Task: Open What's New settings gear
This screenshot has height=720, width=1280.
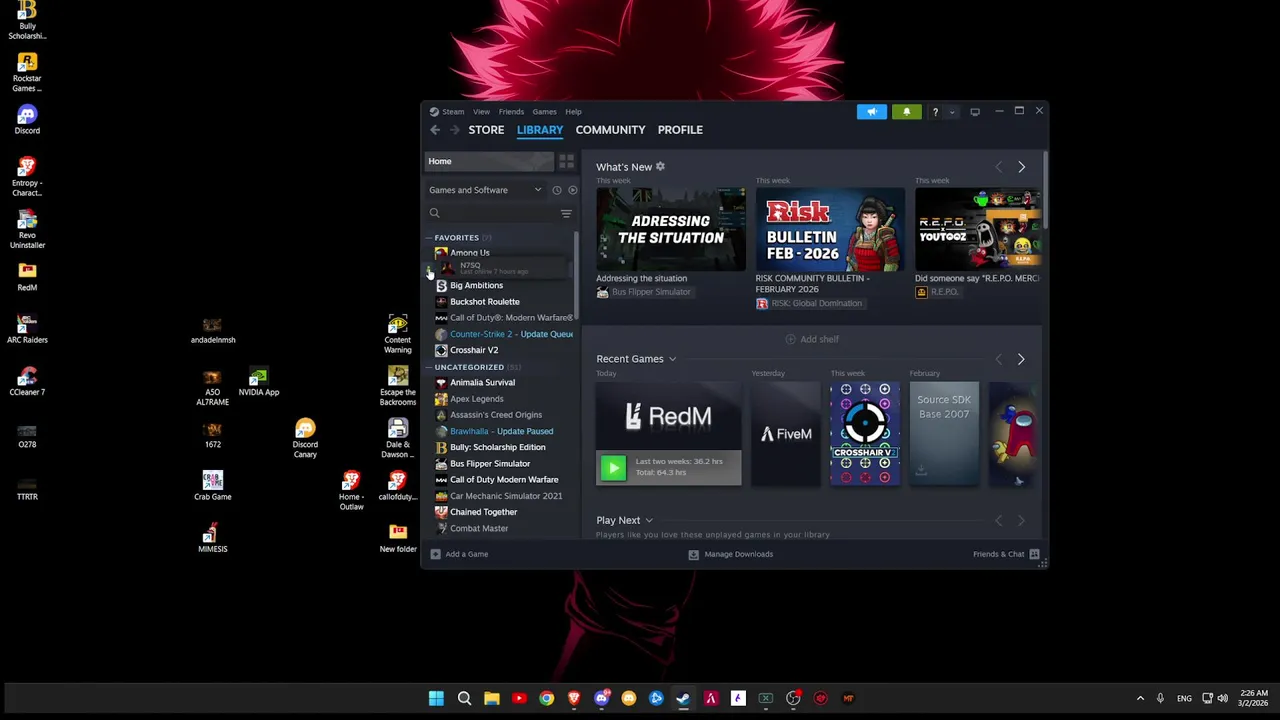Action: [660, 167]
